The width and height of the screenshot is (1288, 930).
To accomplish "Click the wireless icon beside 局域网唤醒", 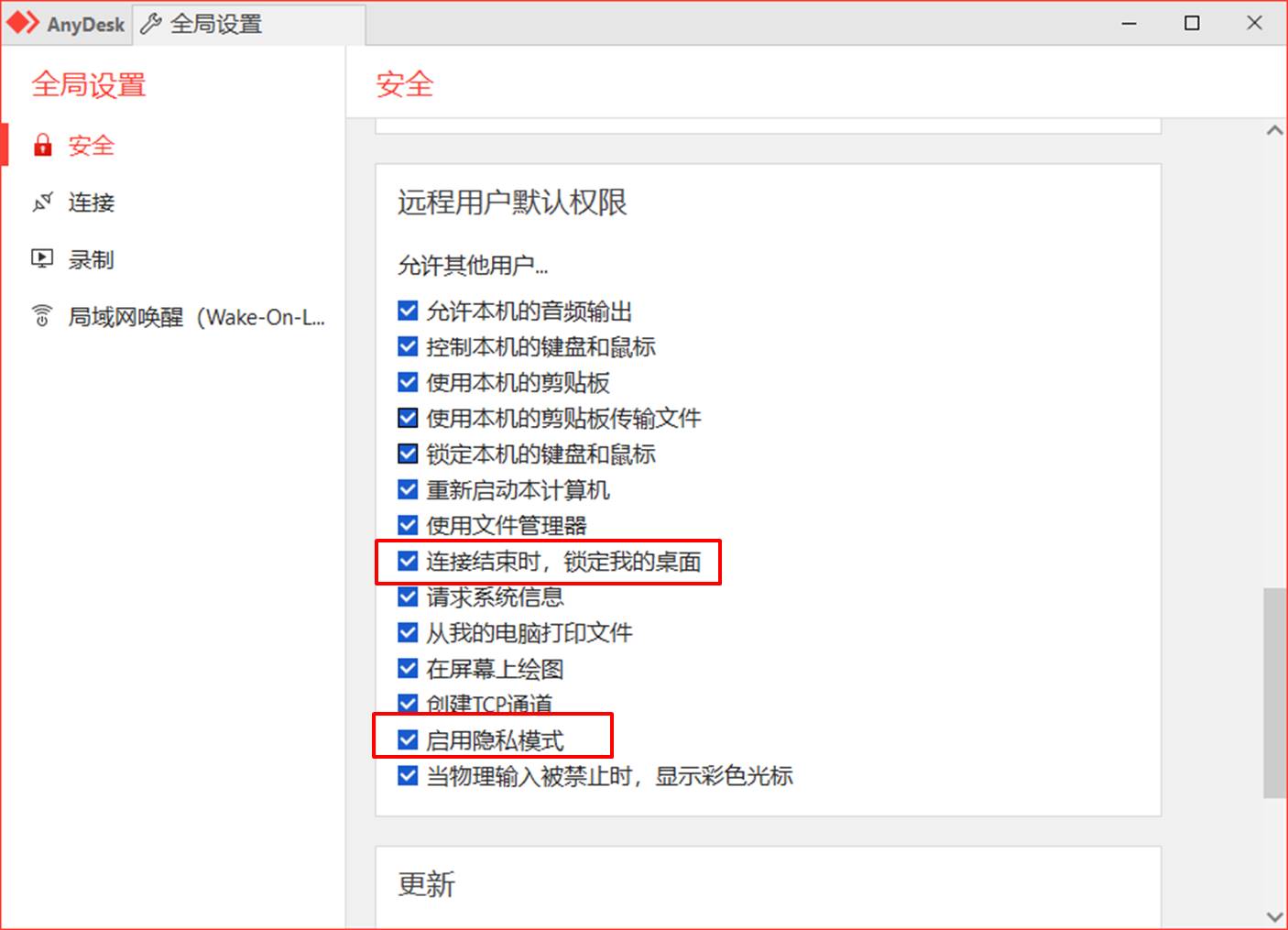I will click(x=42, y=316).
